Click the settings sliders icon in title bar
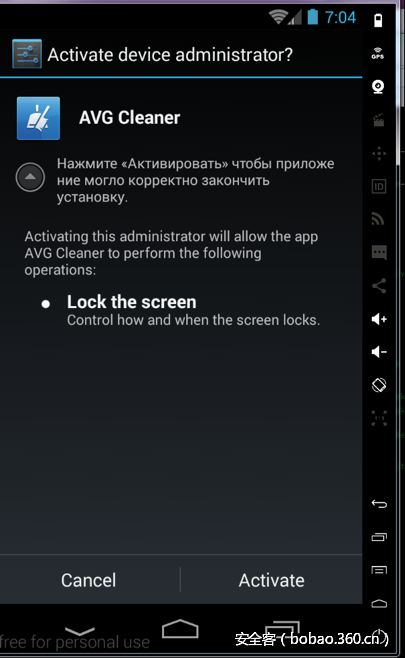 27,54
